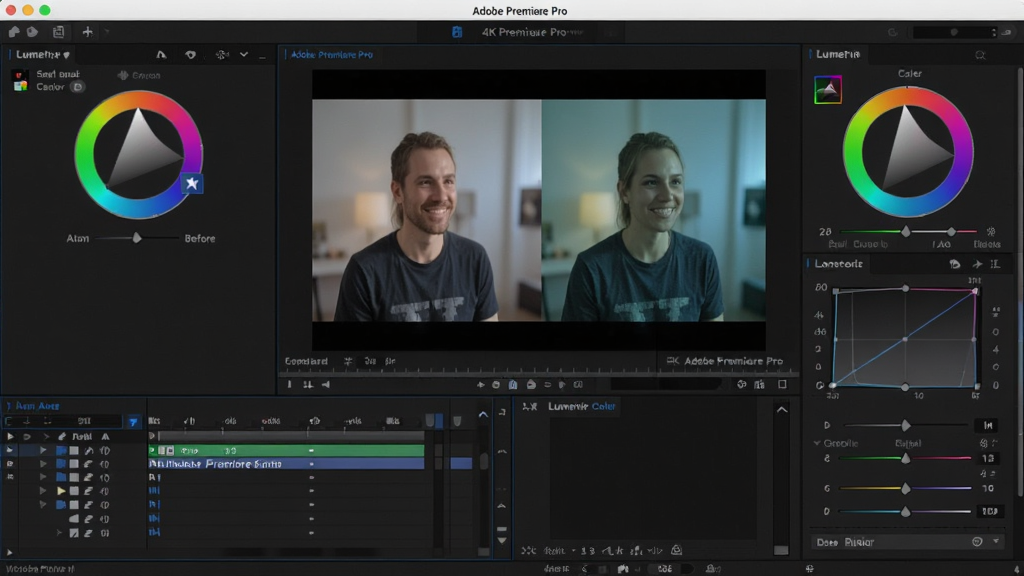Select the right Lumetria panel tab
The height and width of the screenshot is (576, 1024).
coord(838,54)
